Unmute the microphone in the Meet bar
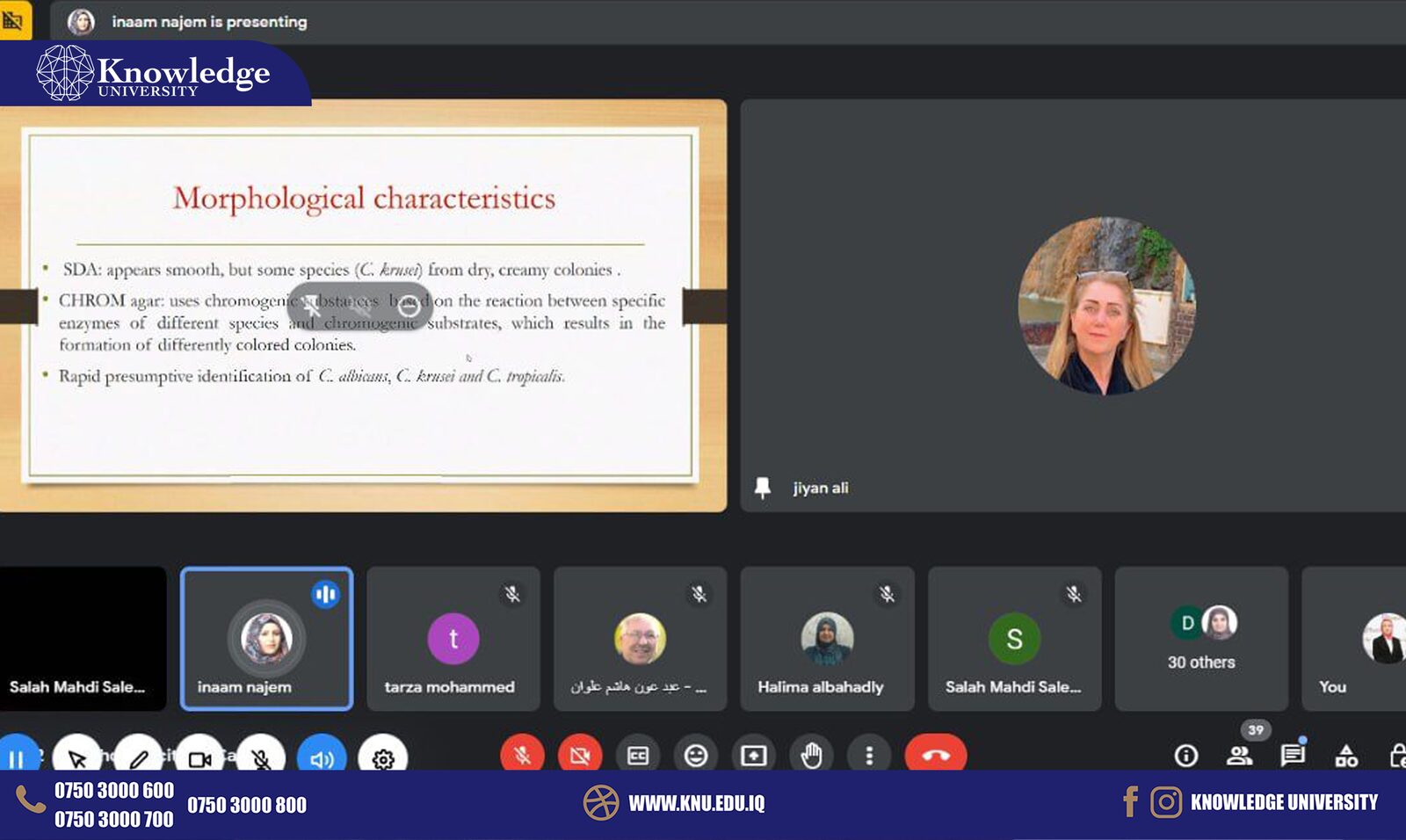The height and width of the screenshot is (840, 1406). tap(522, 755)
